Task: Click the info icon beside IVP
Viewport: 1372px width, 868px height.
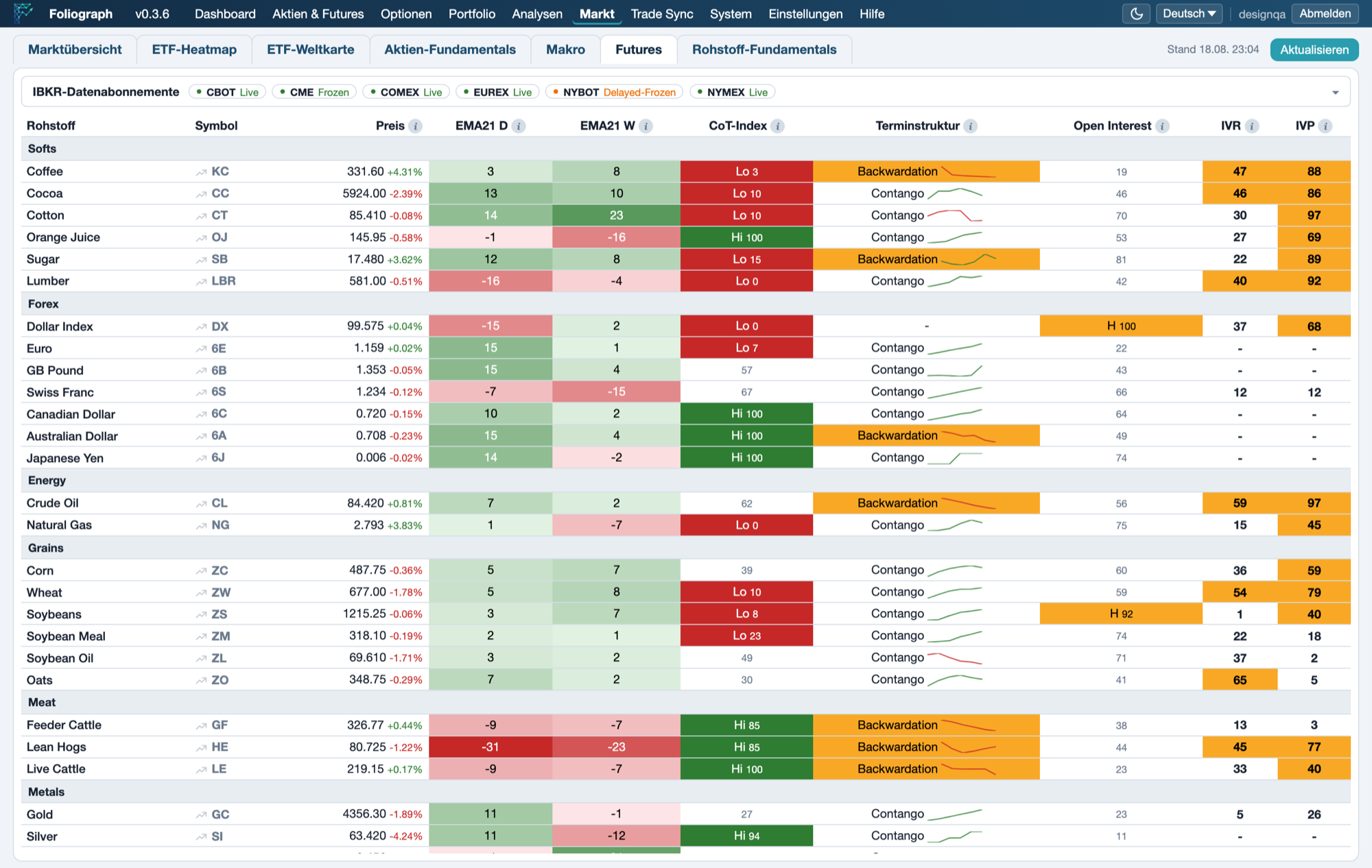Action: [1325, 126]
